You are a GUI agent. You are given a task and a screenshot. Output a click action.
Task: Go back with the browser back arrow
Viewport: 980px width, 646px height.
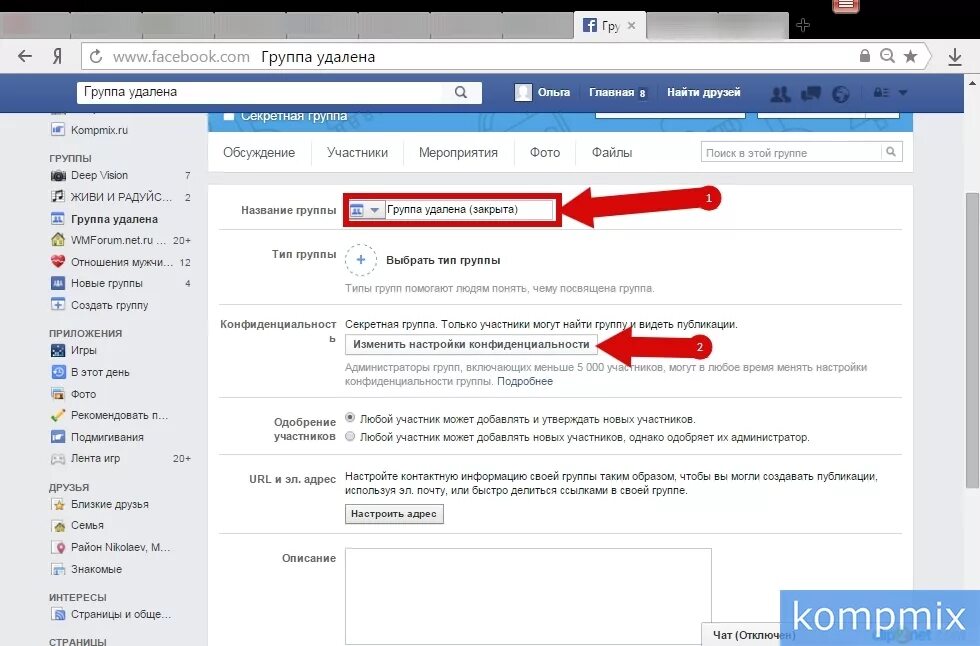click(25, 56)
